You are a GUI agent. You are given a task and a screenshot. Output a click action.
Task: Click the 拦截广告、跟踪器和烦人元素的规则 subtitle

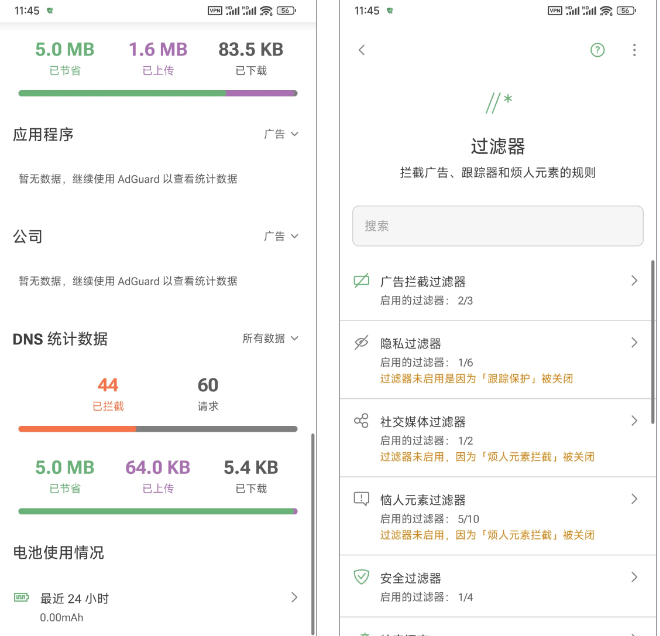tap(498, 173)
